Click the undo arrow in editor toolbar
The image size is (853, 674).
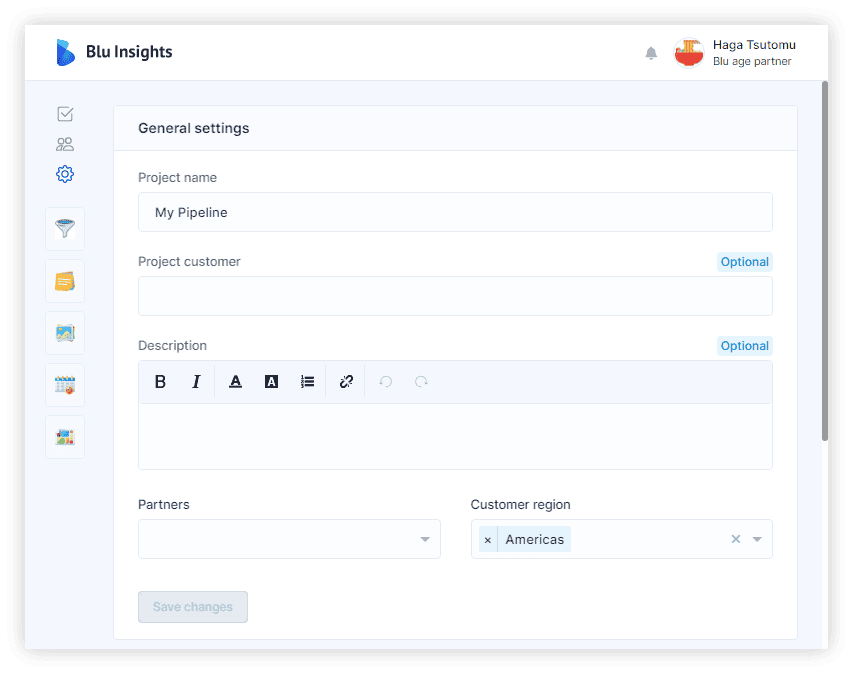pyautogui.click(x=386, y=382)
